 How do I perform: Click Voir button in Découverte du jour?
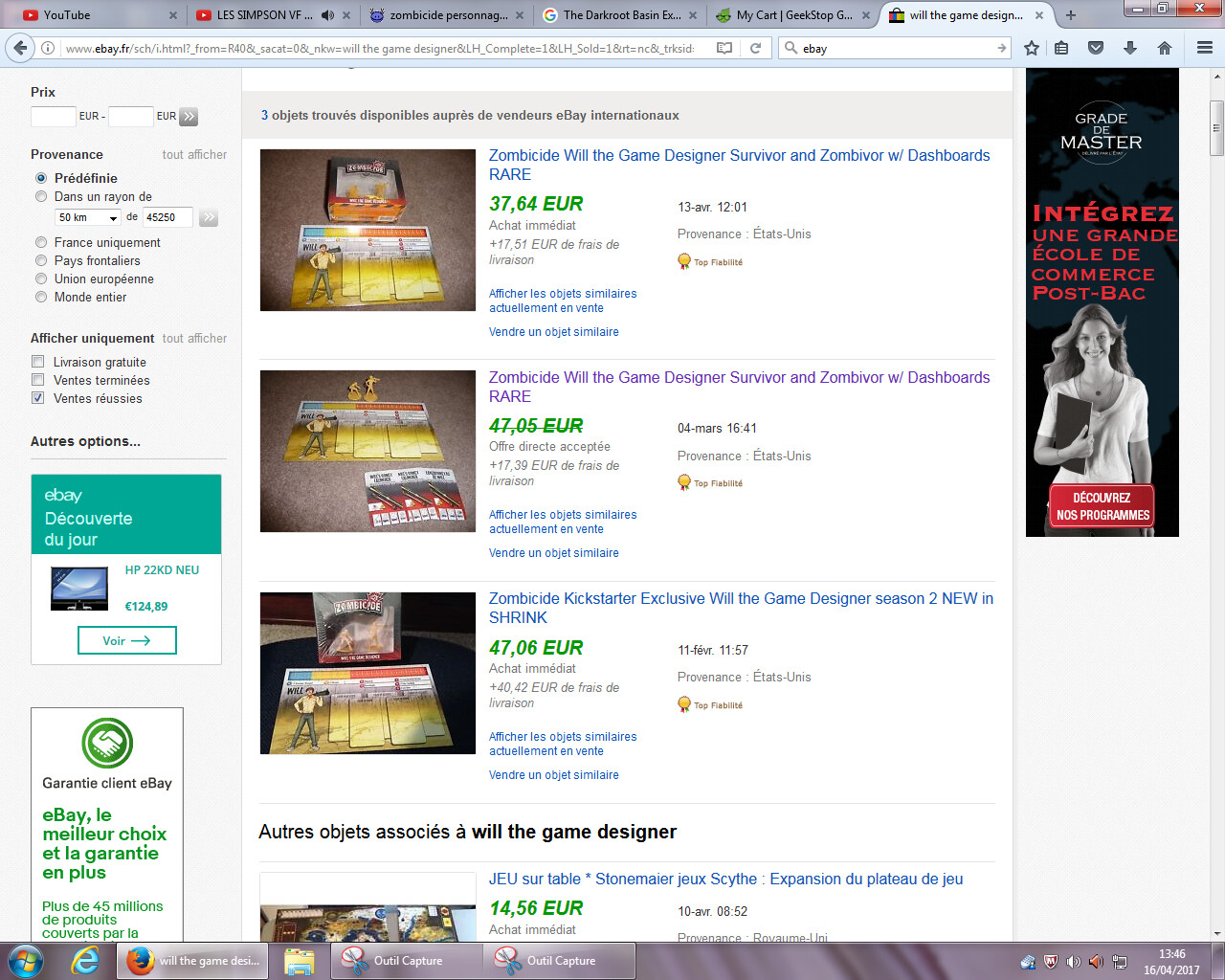click(x=126, y=640)
